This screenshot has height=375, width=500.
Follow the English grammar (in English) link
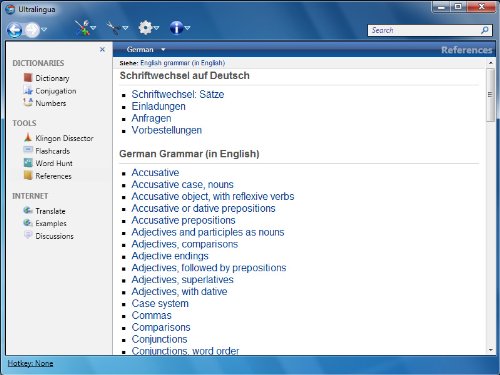[x=183, y=63]
